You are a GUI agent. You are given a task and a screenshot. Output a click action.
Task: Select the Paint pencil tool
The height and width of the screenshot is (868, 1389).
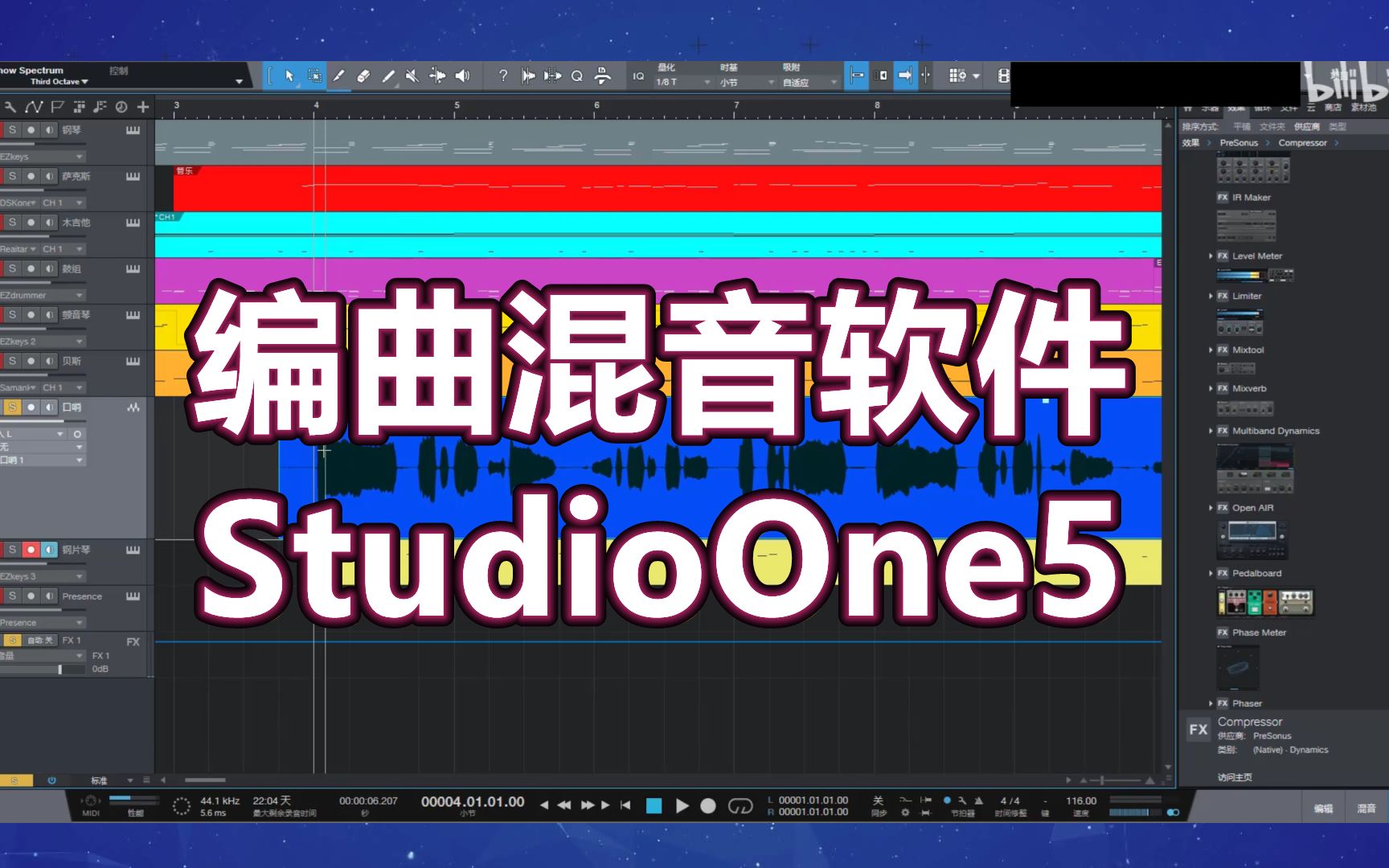[x=388, y=76]
